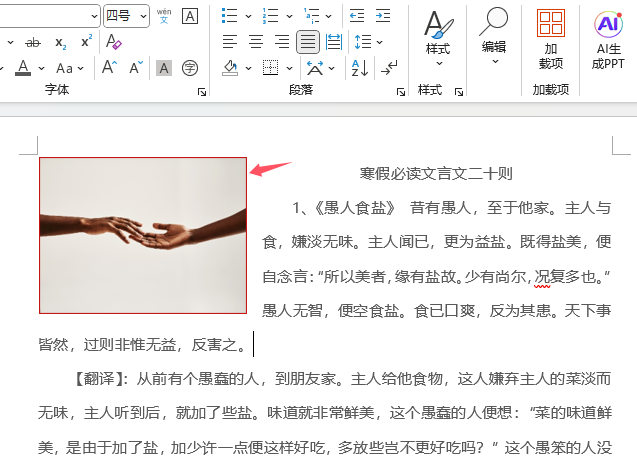Select the hands image in document
Image resolution: width=637 pixels, height=465 pixels.
[x=143, y=236]
